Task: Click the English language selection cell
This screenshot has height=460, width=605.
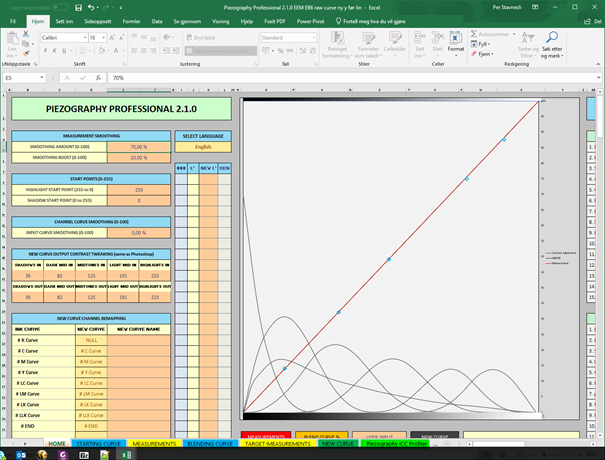Action: tap(203, 146)
